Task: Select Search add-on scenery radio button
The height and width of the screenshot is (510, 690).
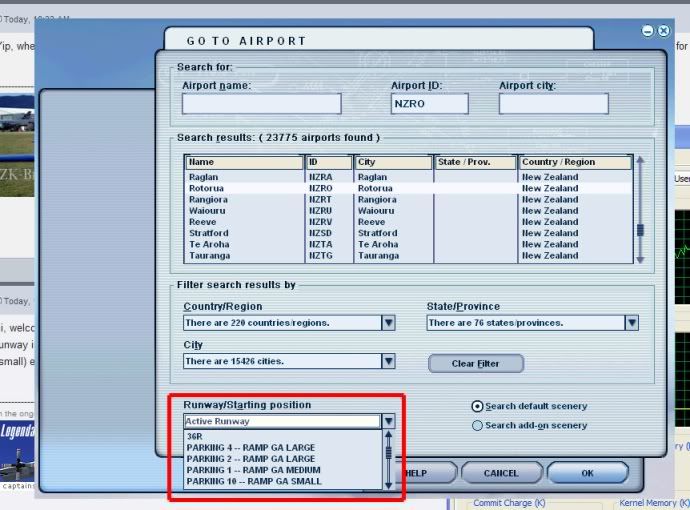Action: click(x=476, y=425)
